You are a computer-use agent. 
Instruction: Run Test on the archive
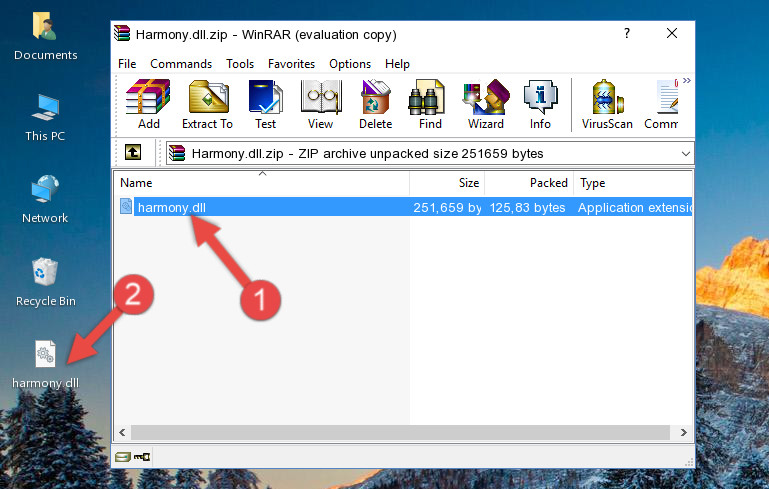click(265, 104)
